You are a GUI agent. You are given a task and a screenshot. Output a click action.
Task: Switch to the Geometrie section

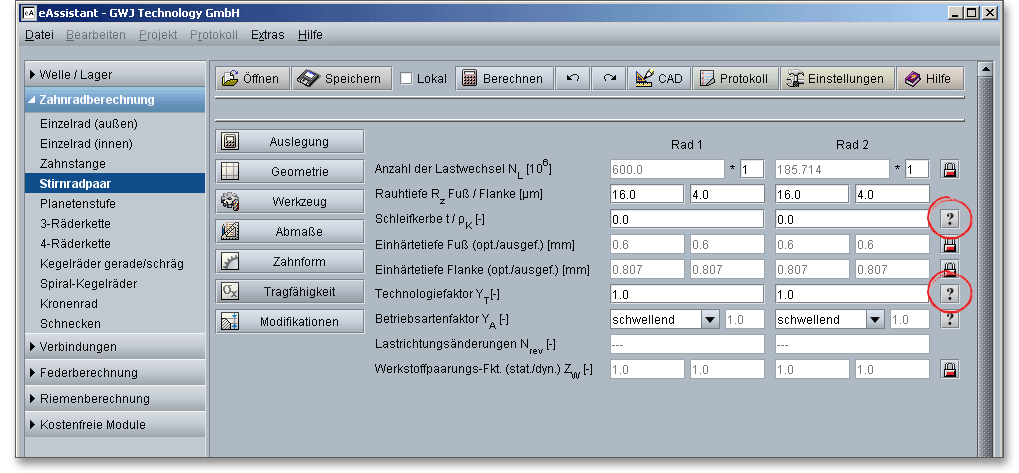(290, 172)
